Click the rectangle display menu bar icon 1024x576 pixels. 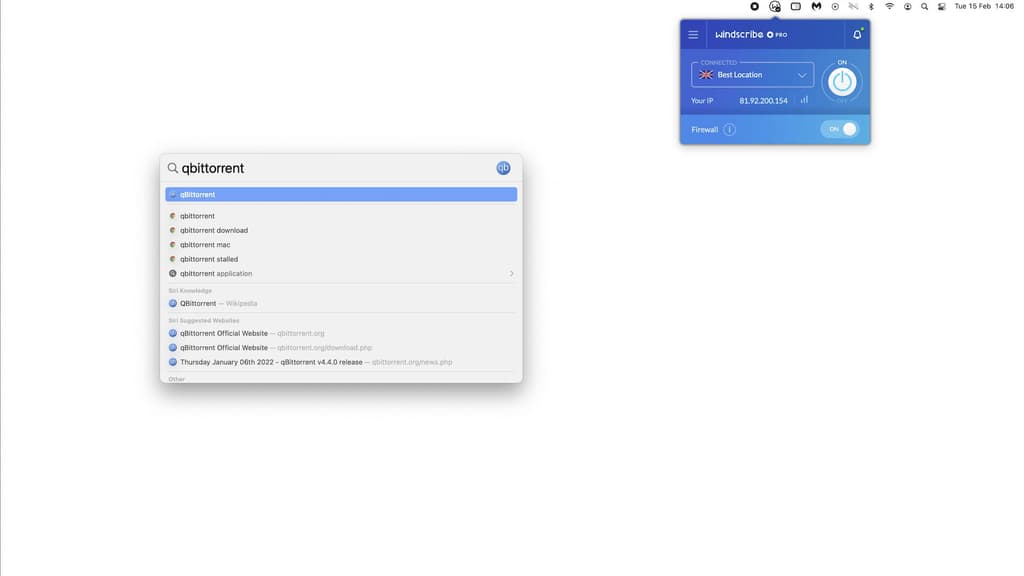(x=795, y=7)
